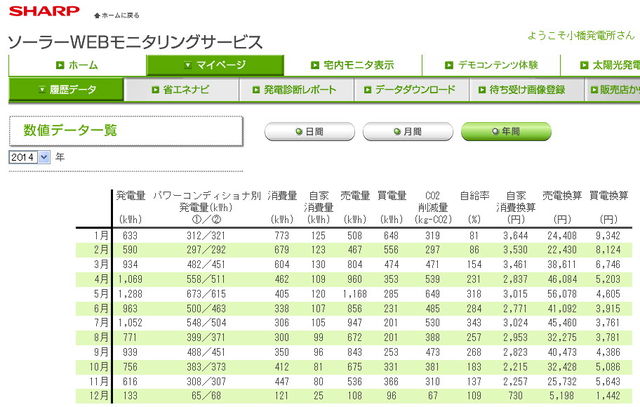Click the arrow icon on デモコンテンツ体験 tab
The height and width of the screenshot is (407, 640).
coord(449,65)
